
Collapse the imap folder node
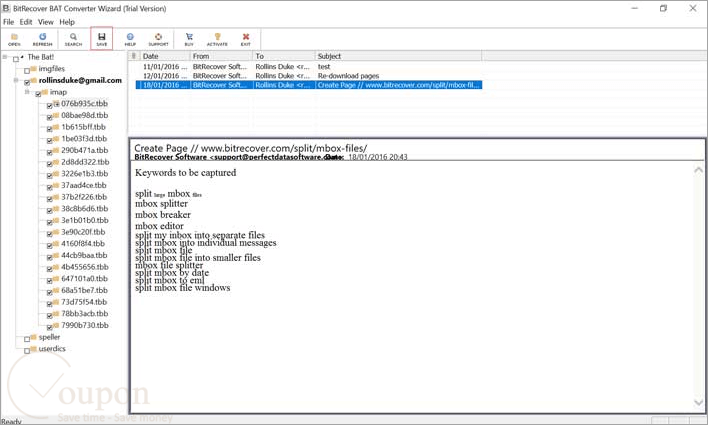coord(27,92)
